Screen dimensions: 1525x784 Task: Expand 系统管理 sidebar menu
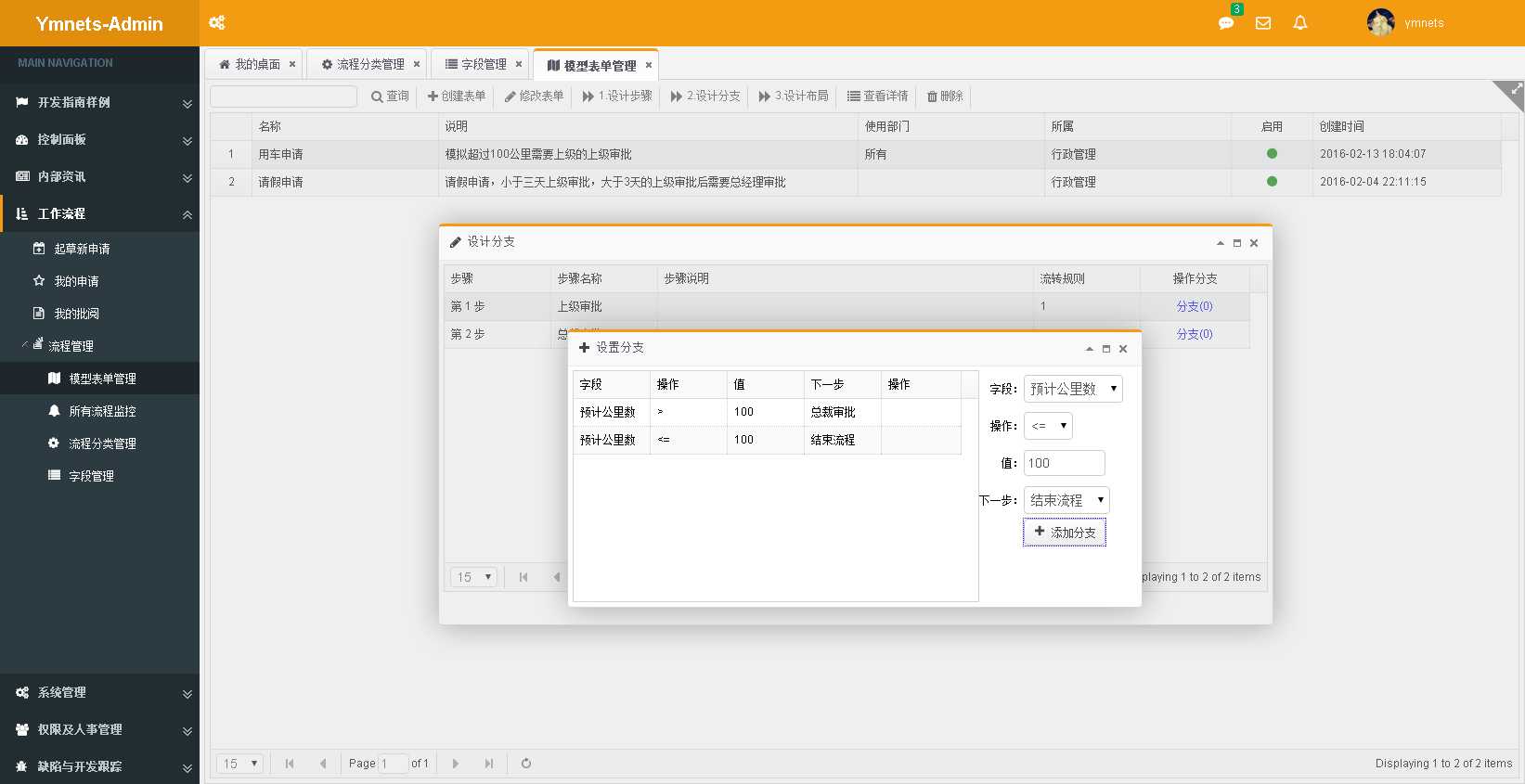tap(99, 693)
